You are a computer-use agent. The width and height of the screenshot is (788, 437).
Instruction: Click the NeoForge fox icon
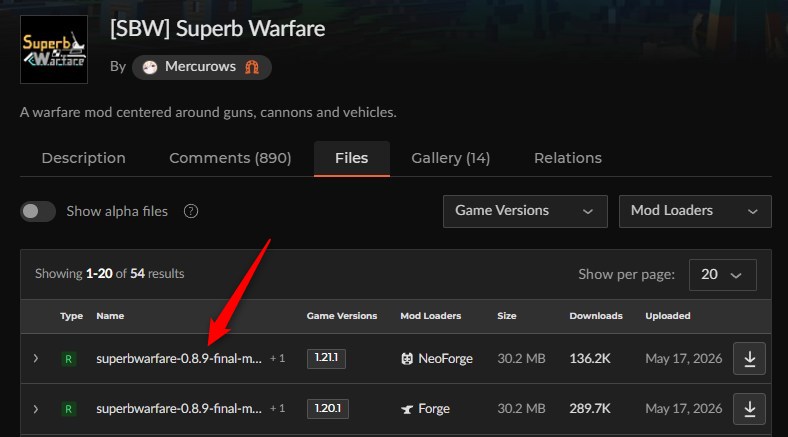pos(407,359)
